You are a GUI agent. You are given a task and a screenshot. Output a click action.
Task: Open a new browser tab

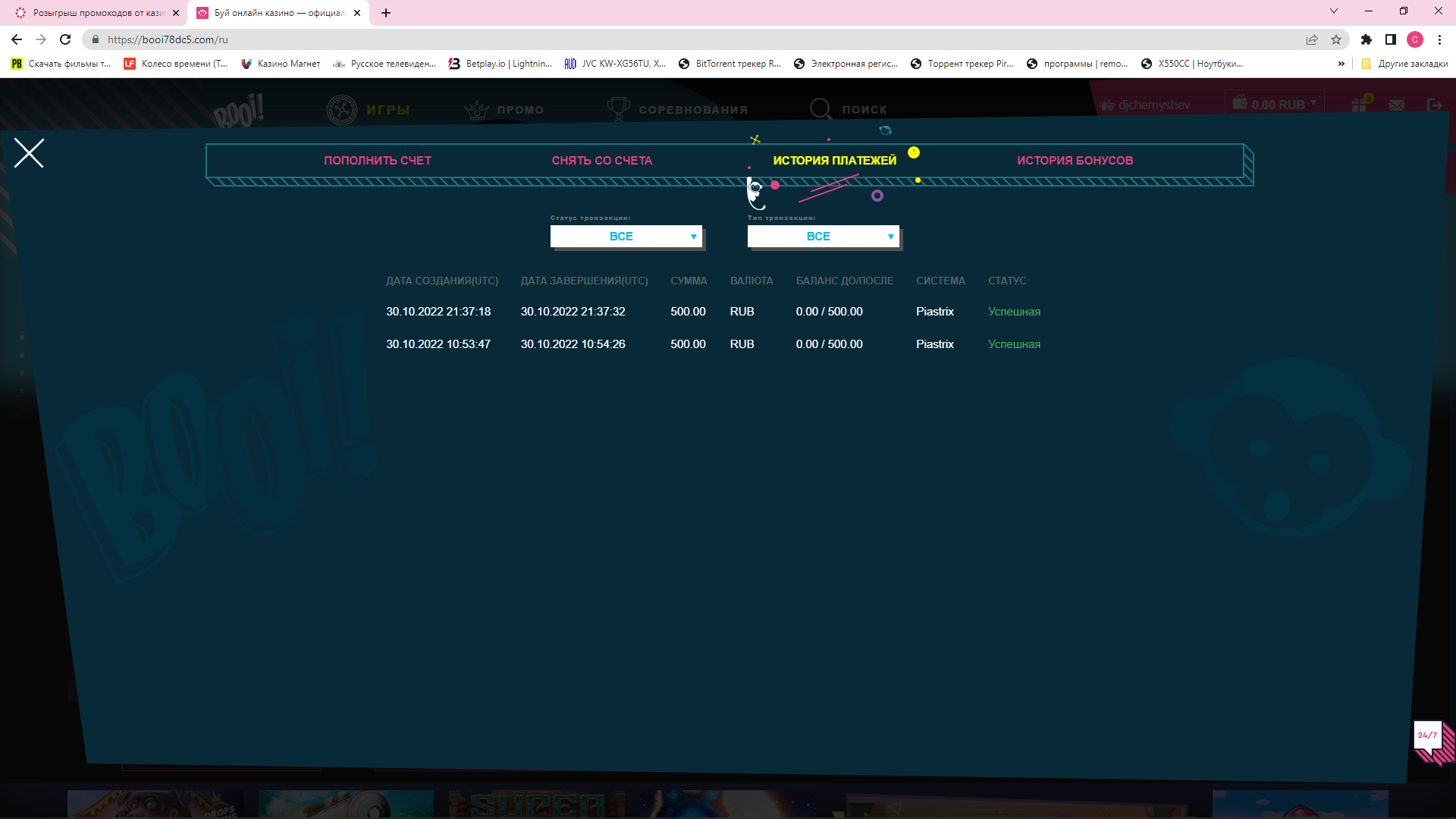[x=386, y=13]
